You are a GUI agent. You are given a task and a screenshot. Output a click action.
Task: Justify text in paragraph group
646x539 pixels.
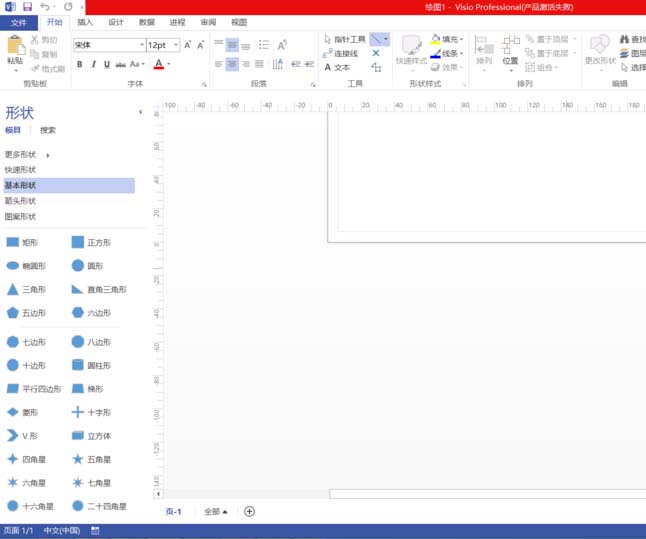259,64
